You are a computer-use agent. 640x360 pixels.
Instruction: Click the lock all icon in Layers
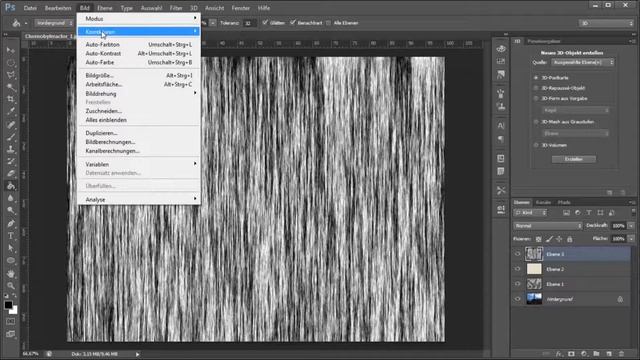point(569,239)
